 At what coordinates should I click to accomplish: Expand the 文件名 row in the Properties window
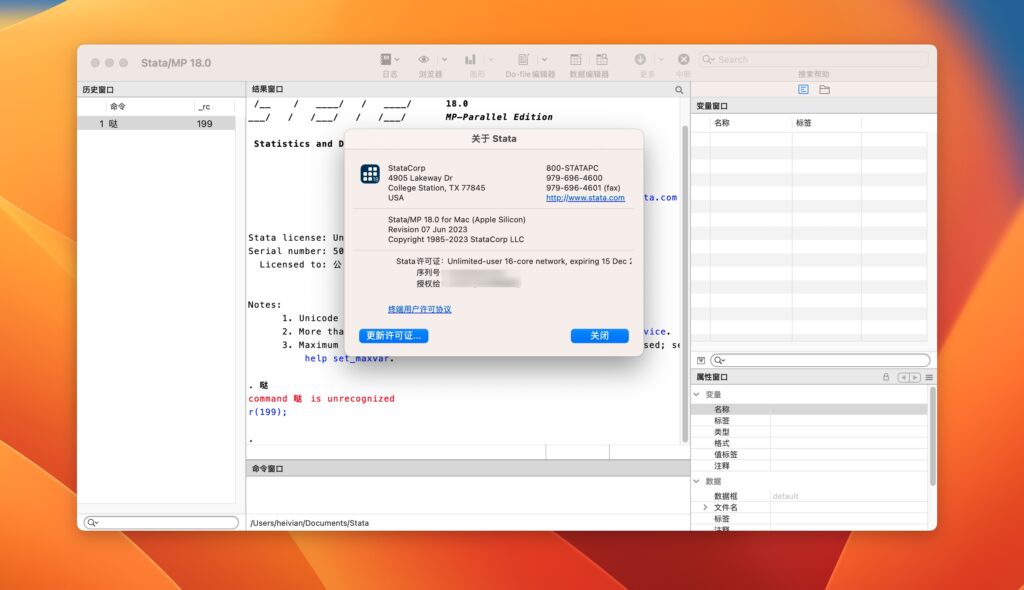(705, 506)
